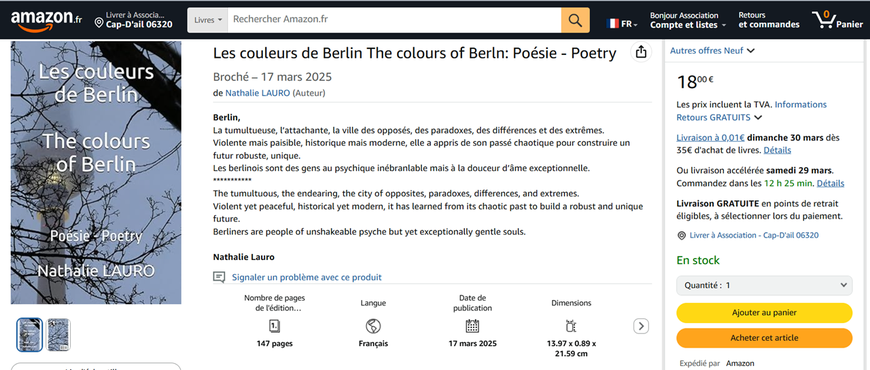Click next arrow in the product details carousel
Viewport: 870px width, 370px height.
[641, 326]
